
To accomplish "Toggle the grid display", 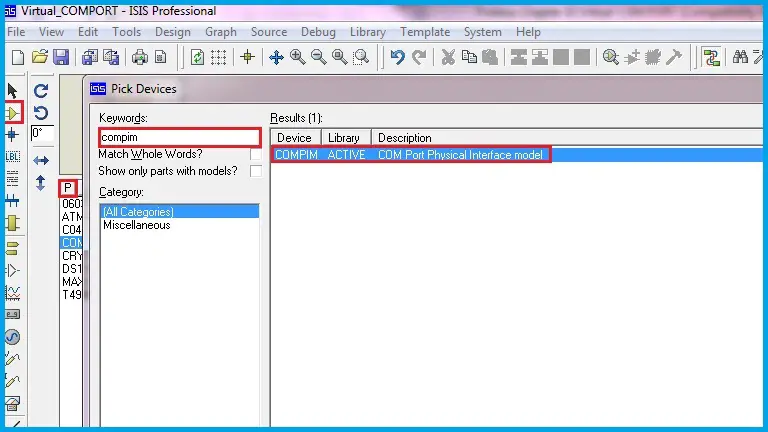I will pos(218,57).
